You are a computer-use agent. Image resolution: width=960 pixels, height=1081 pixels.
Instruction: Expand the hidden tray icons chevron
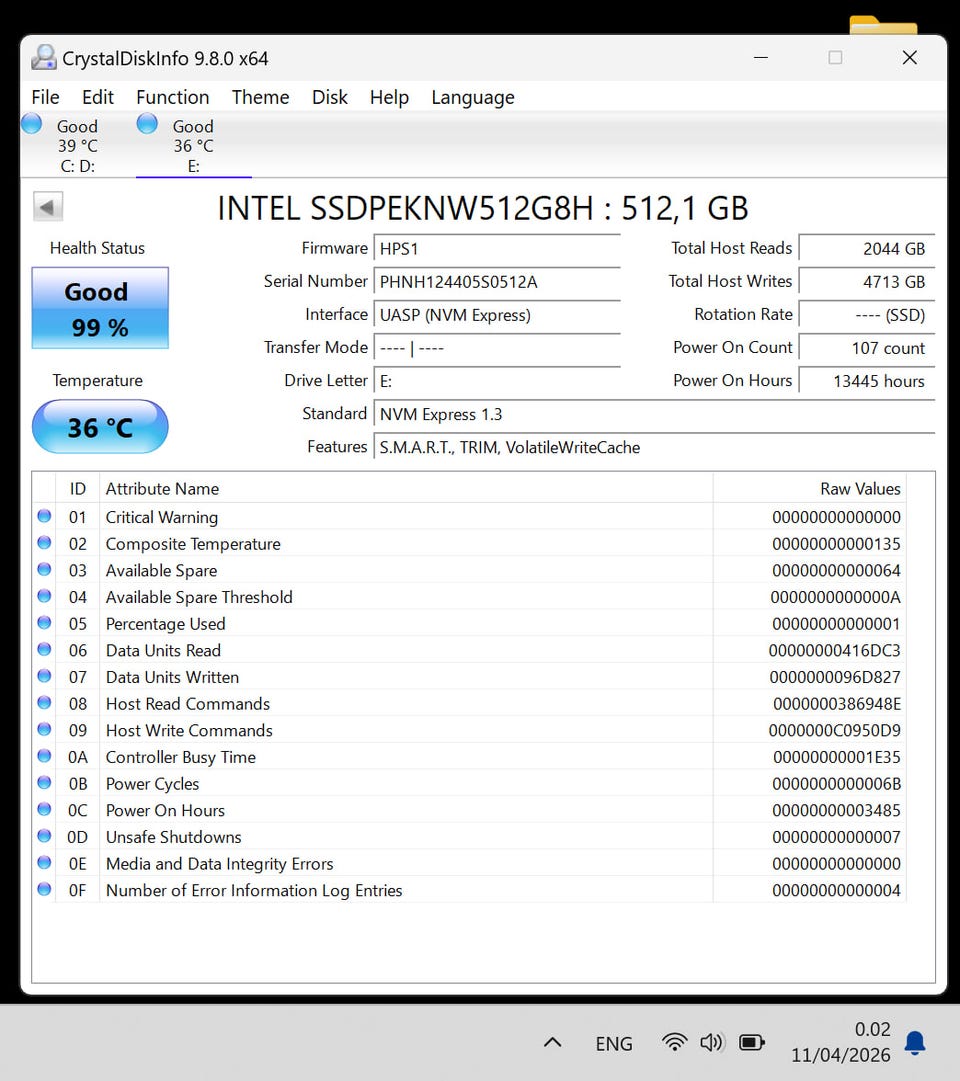[552, 1043]
